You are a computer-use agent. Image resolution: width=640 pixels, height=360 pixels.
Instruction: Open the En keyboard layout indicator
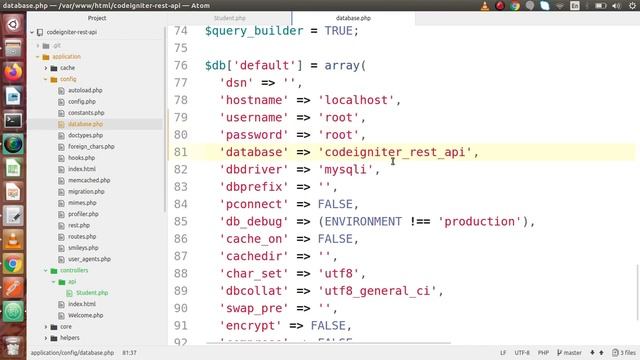(575, 6)
